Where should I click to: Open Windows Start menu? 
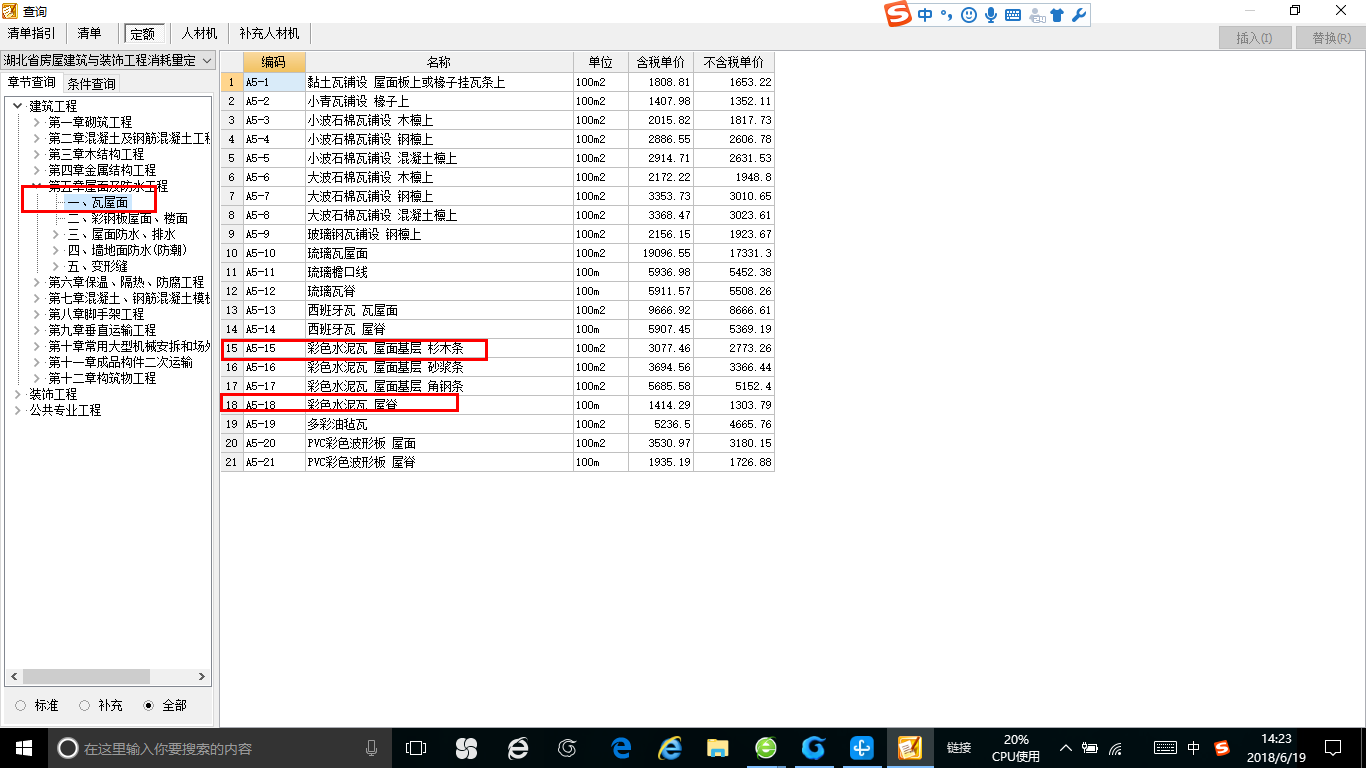tap(24, 747)
